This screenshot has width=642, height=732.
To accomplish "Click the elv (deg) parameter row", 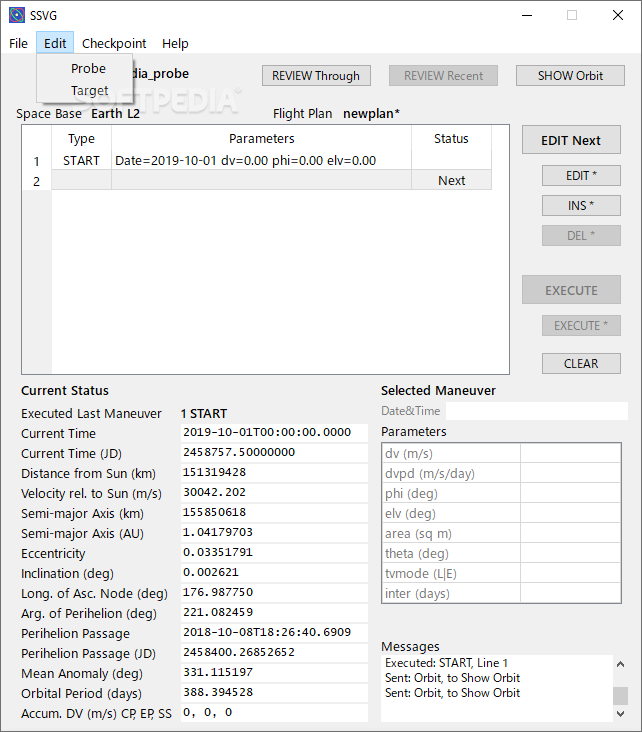I will tap(501, 514).
